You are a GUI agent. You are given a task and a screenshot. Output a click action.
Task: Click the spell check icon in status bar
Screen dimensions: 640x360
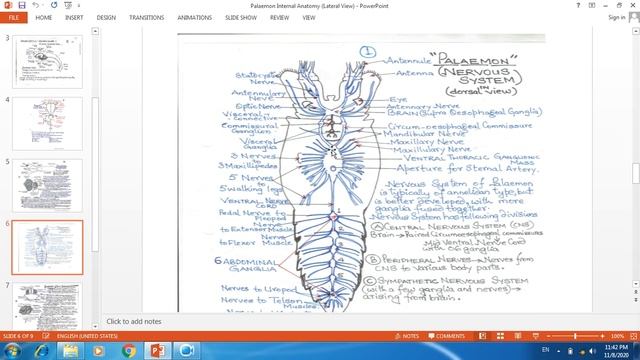[x=46, y=336]
